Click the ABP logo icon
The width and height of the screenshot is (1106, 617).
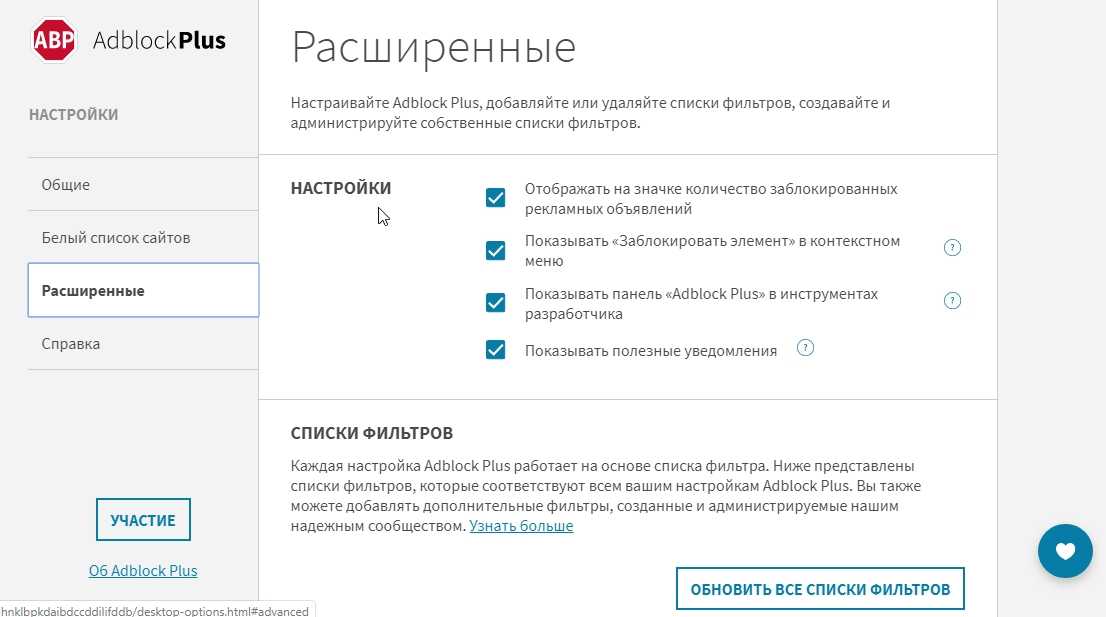pyautogui.click(x=54, y=40)
